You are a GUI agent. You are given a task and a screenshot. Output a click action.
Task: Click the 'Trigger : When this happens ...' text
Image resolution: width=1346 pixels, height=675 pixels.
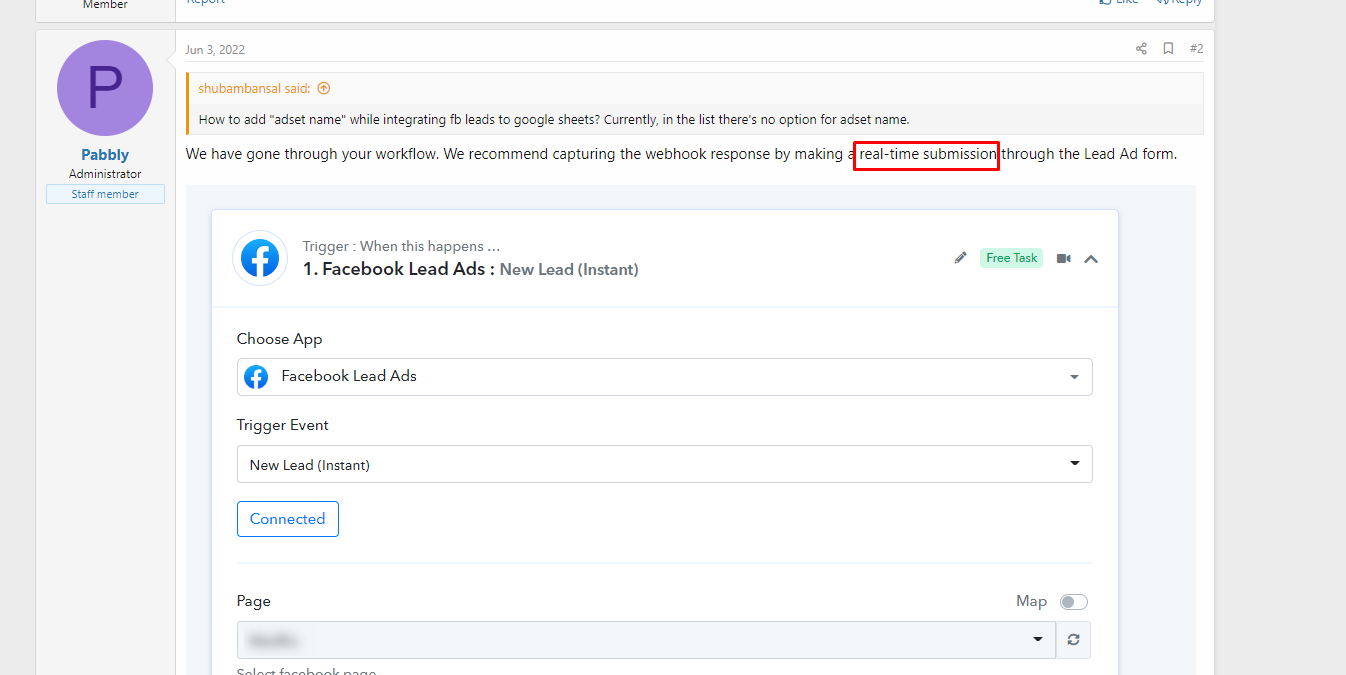(x=401, y=246)
